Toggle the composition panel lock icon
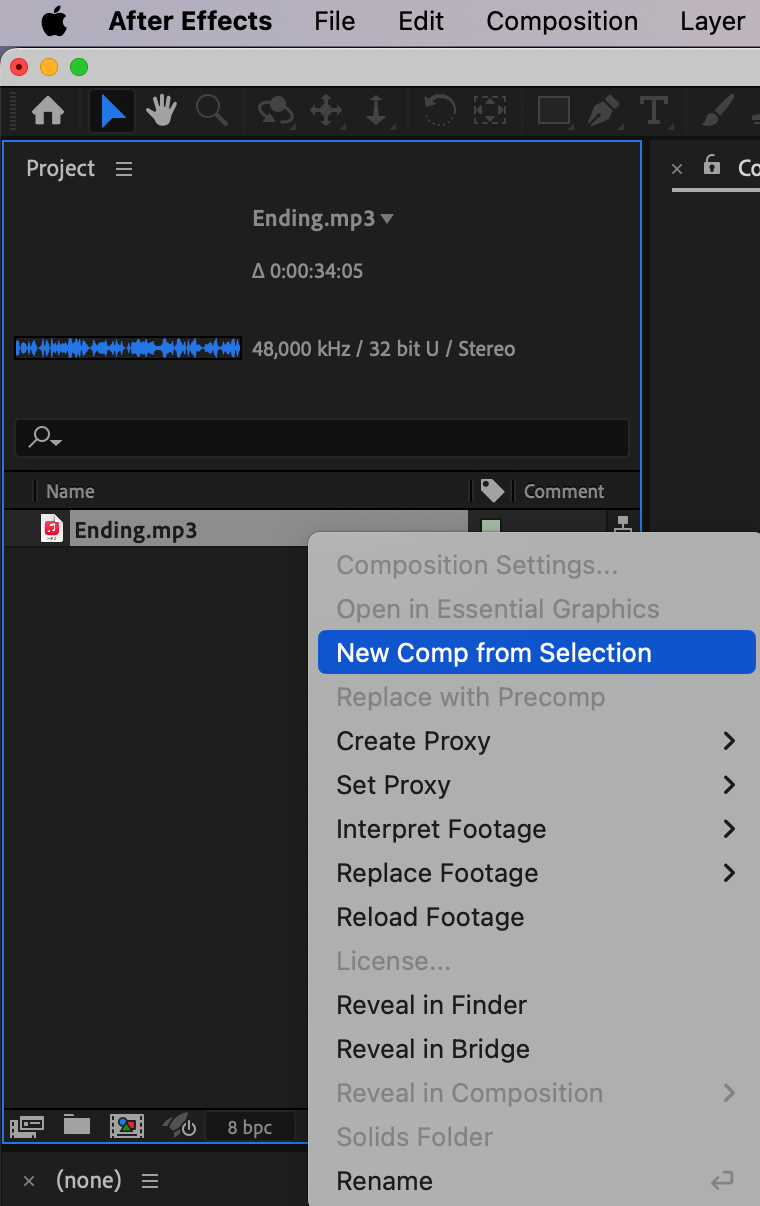This screenshot has width=760, height=1206. pyautogui.click(x=711, y=166)
